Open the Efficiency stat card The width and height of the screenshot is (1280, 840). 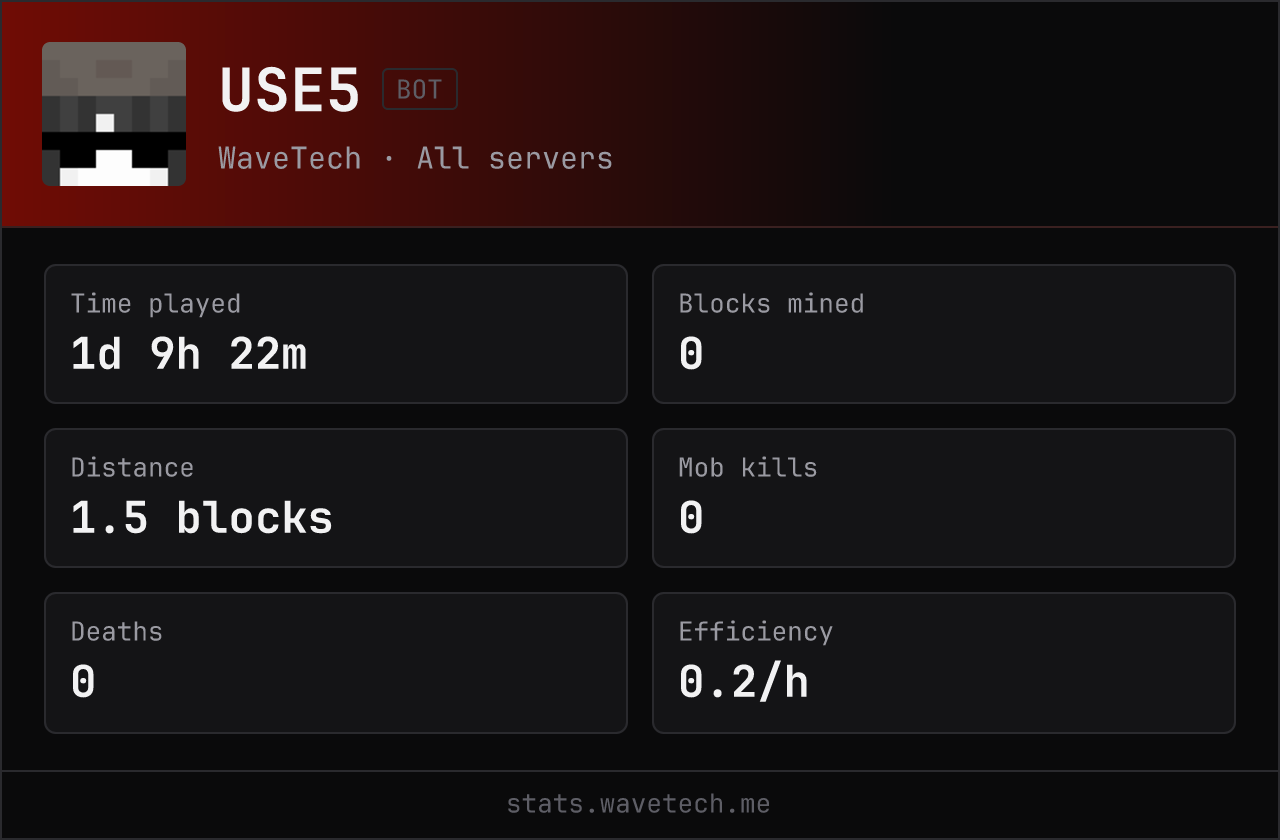[944, 663]
